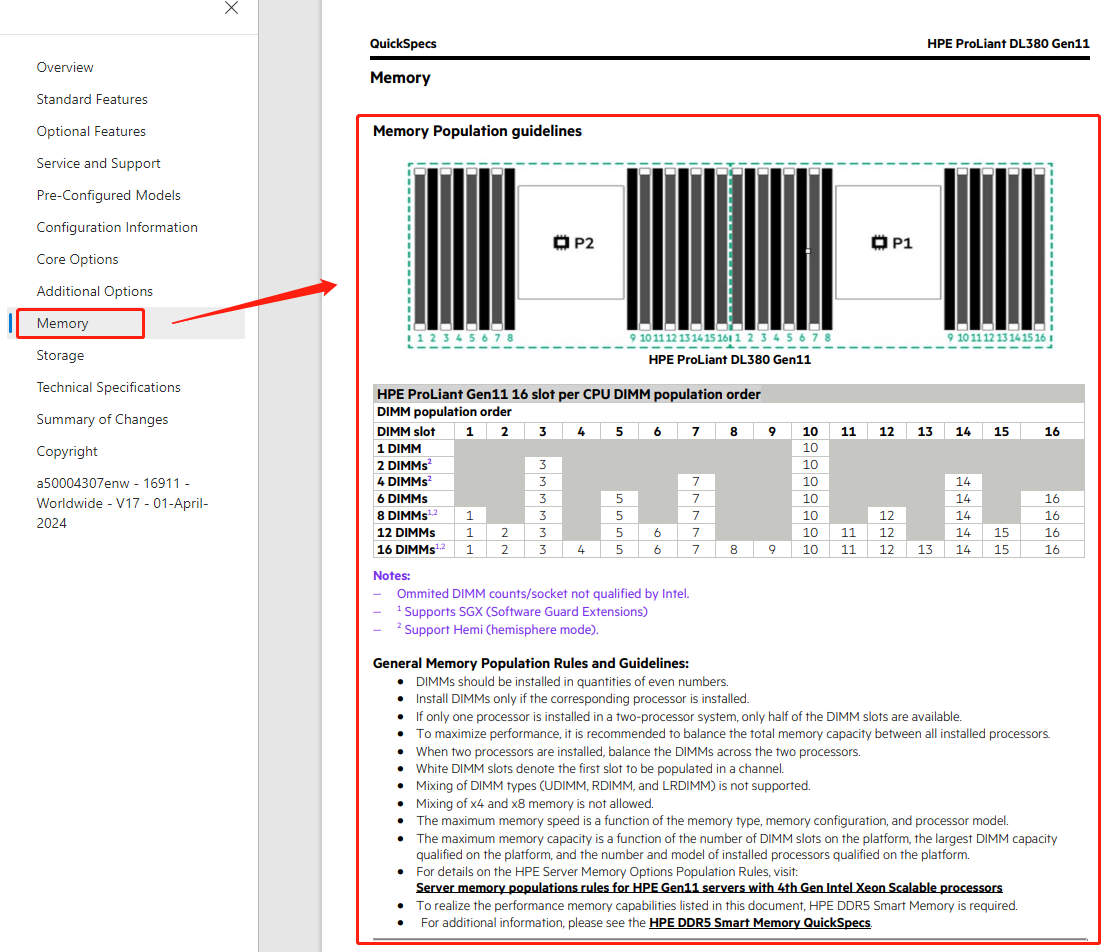
Task: Click the 16 slot per CPU table title
Action: [568, 394]
